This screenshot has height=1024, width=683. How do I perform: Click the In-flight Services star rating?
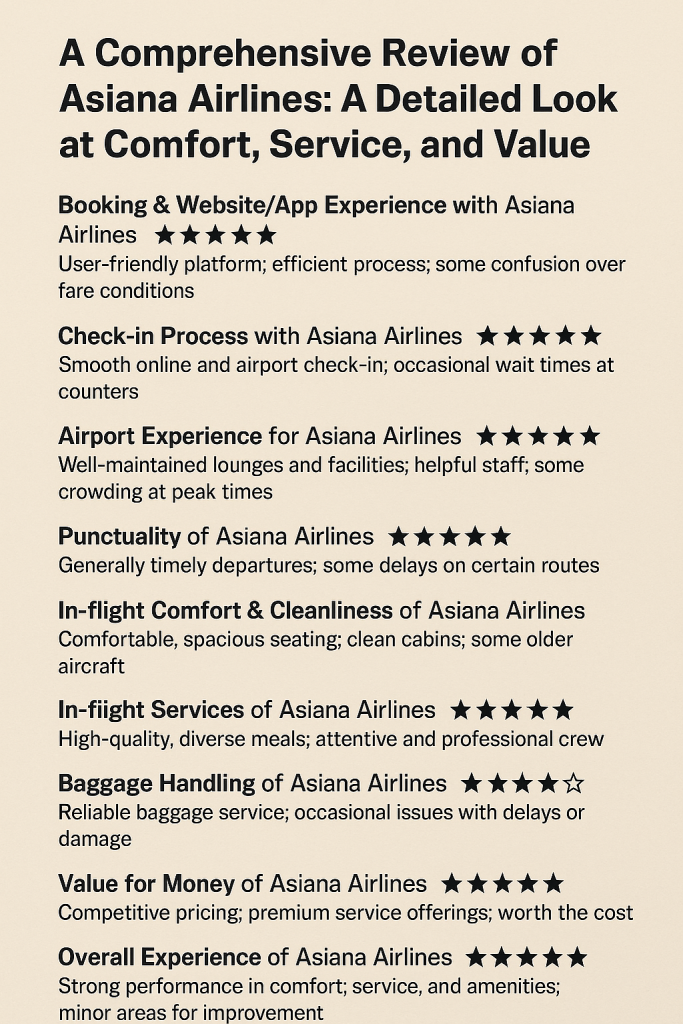pyautogui.click(x=512, y=710)
